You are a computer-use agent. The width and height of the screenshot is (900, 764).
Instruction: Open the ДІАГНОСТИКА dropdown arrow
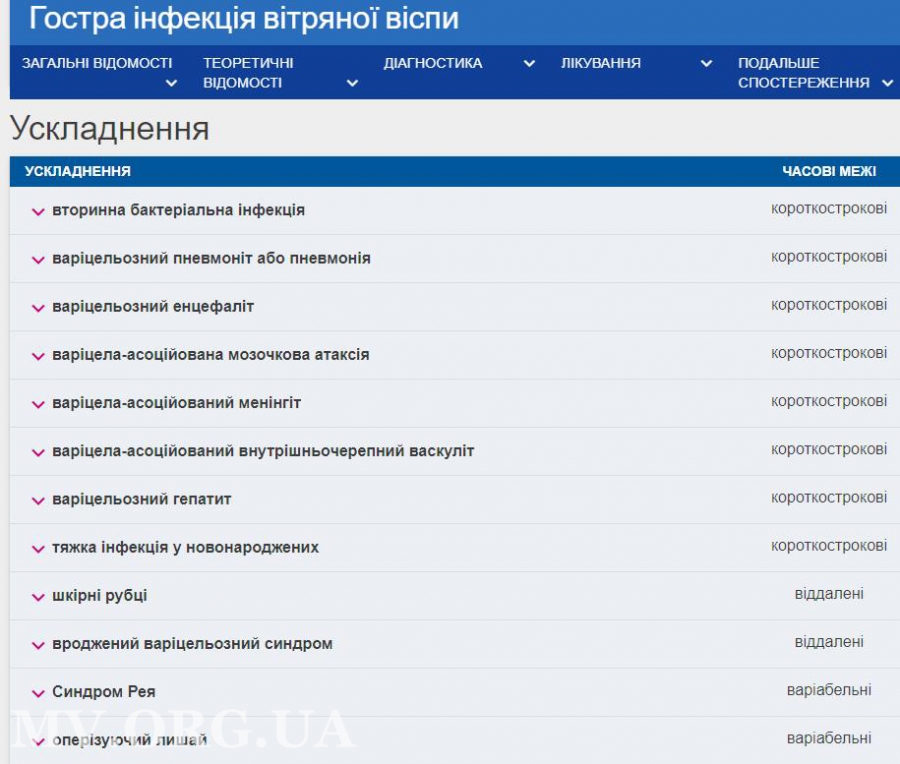(x=529, y=63)
